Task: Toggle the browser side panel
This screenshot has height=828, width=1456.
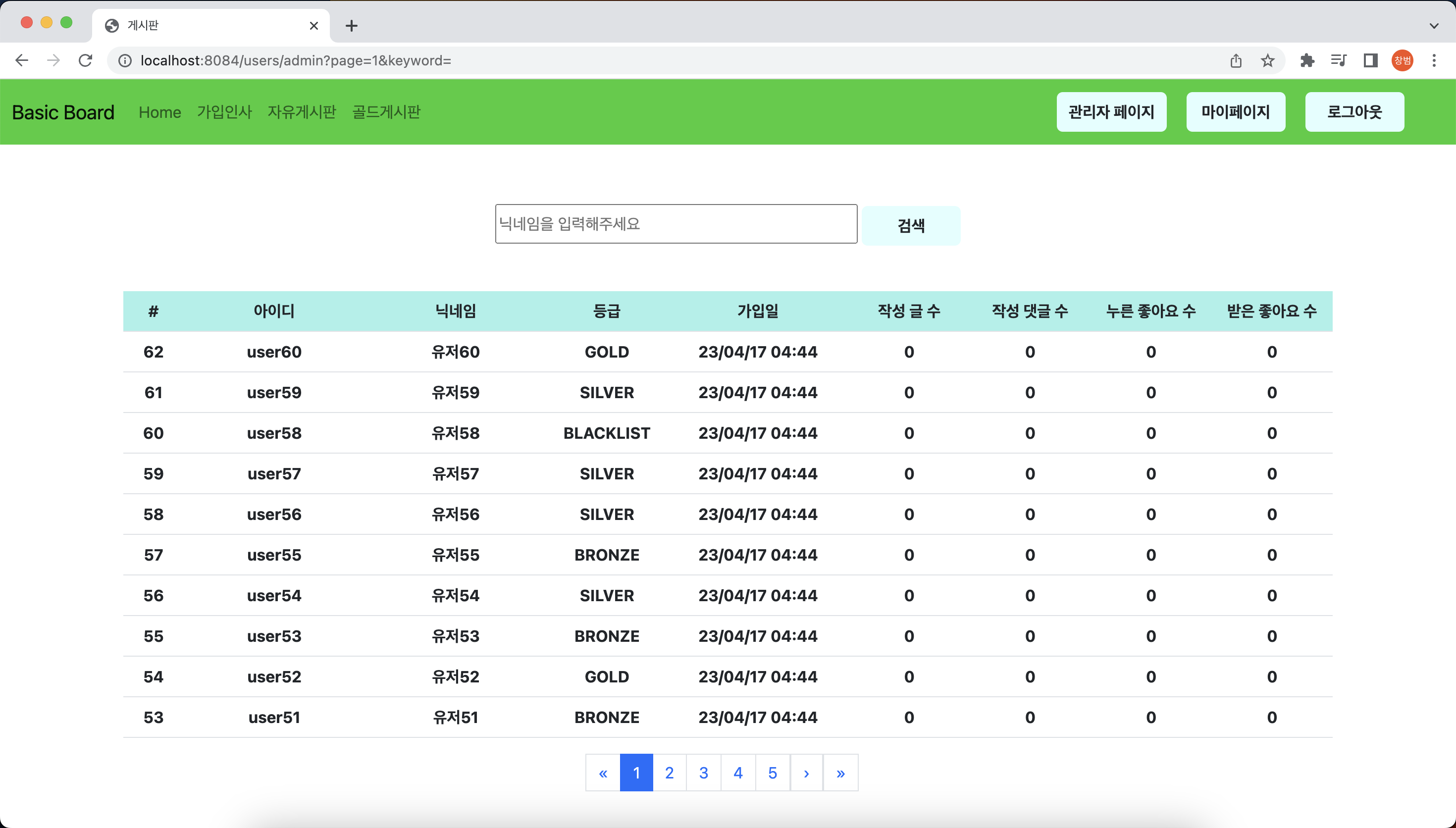Action: pos(1370,60)
